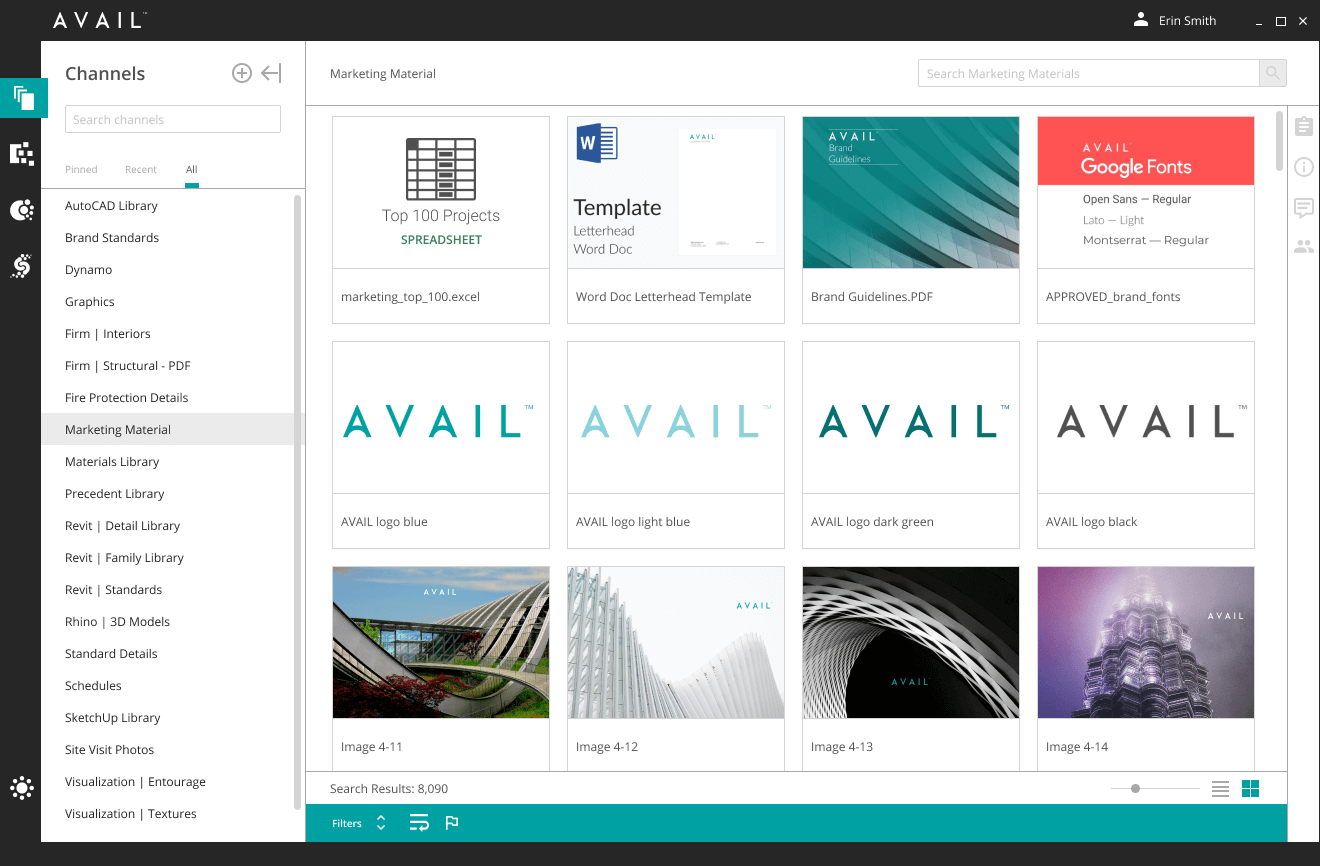The width and height of the screenshot is (1320, 866).
Task: Expand the Filters chevron control
Action: pyautogui.click(x=381, y=823)
